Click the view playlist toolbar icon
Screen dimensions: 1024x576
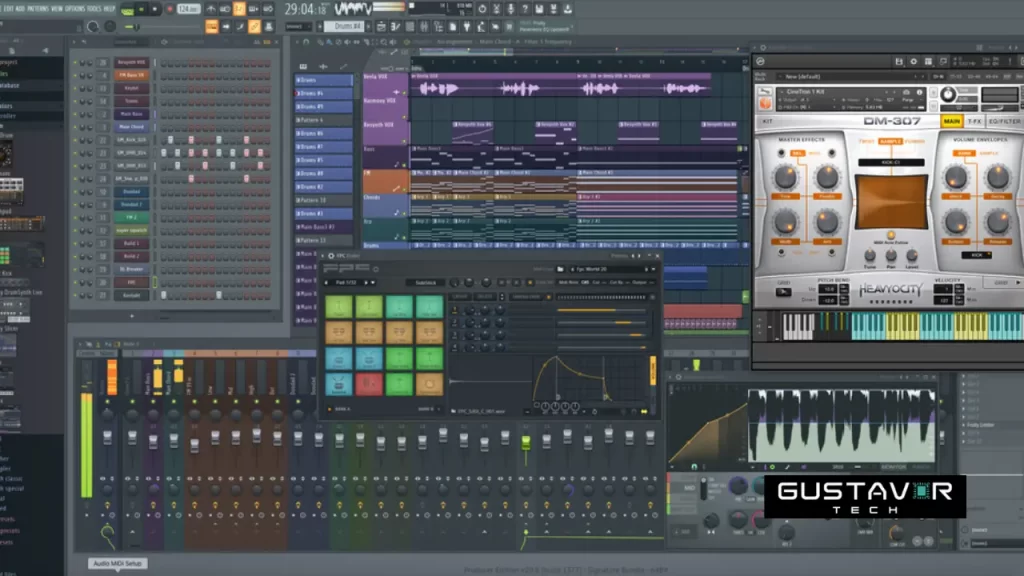click(381, 26)
